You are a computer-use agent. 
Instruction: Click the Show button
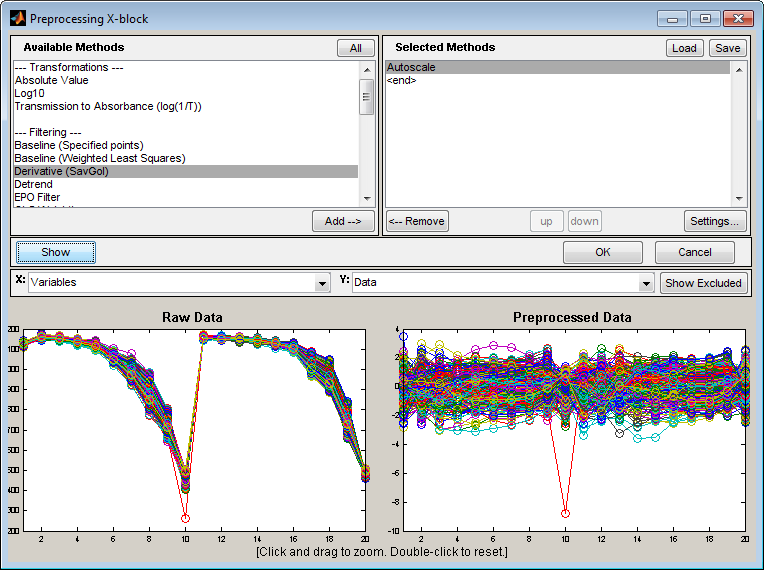(x=56, y=252)
